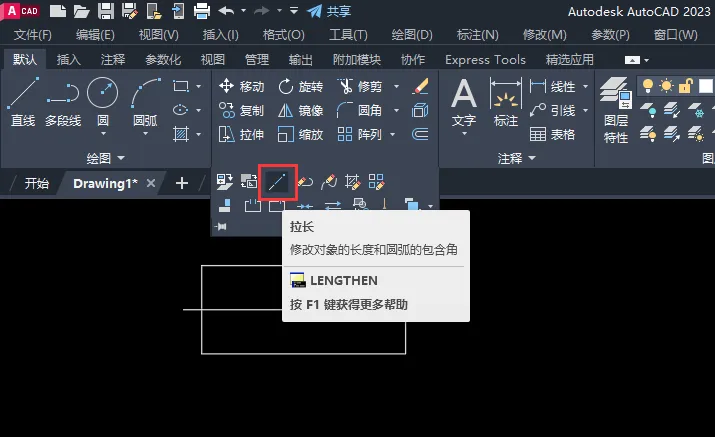Expand the Circle (圆) options arrow
Image resolution: width=715 pixels, height=437 pixels.
coord(103,134)
